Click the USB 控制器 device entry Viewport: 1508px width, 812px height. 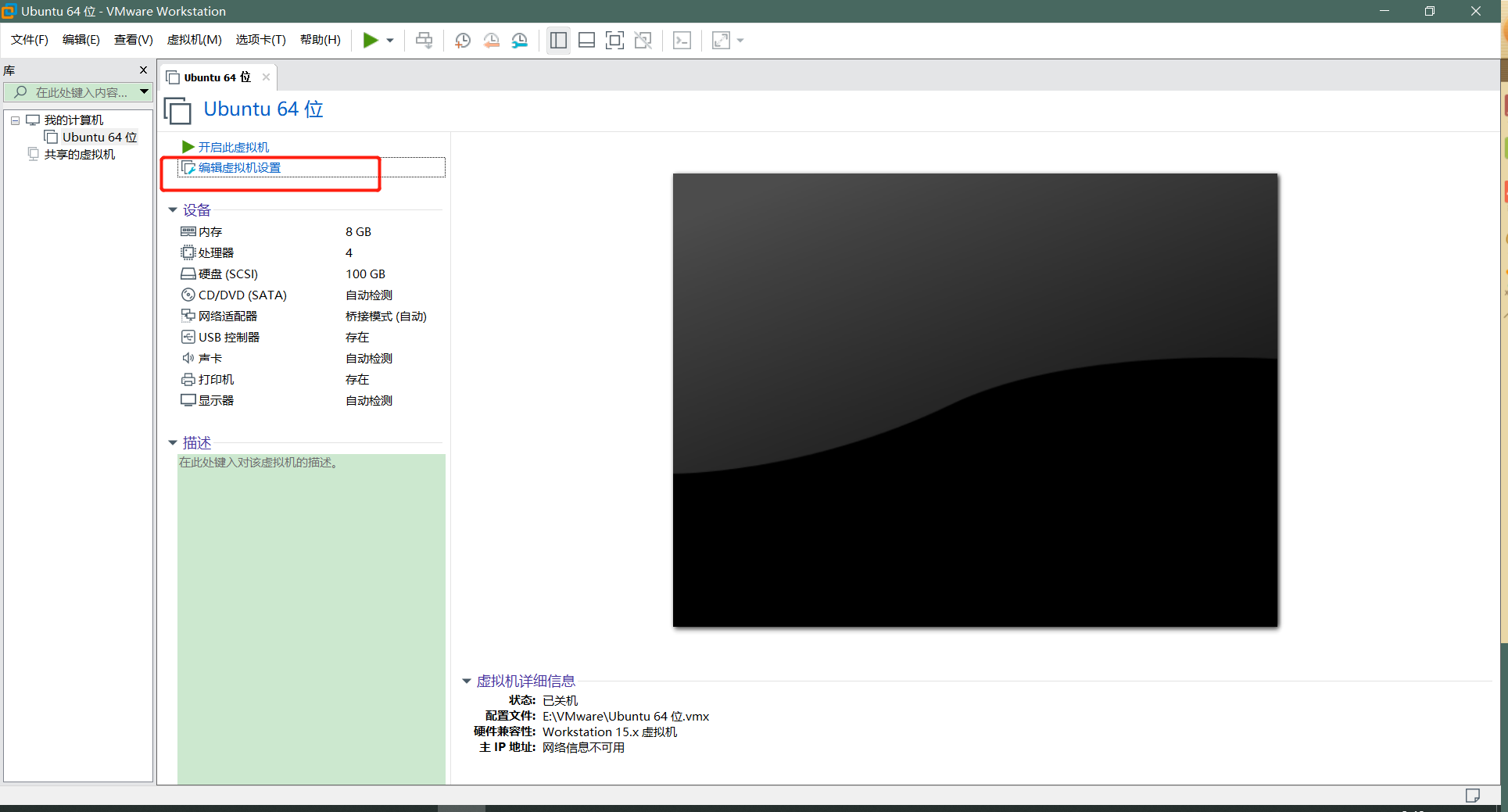click(x=229, y=338)
